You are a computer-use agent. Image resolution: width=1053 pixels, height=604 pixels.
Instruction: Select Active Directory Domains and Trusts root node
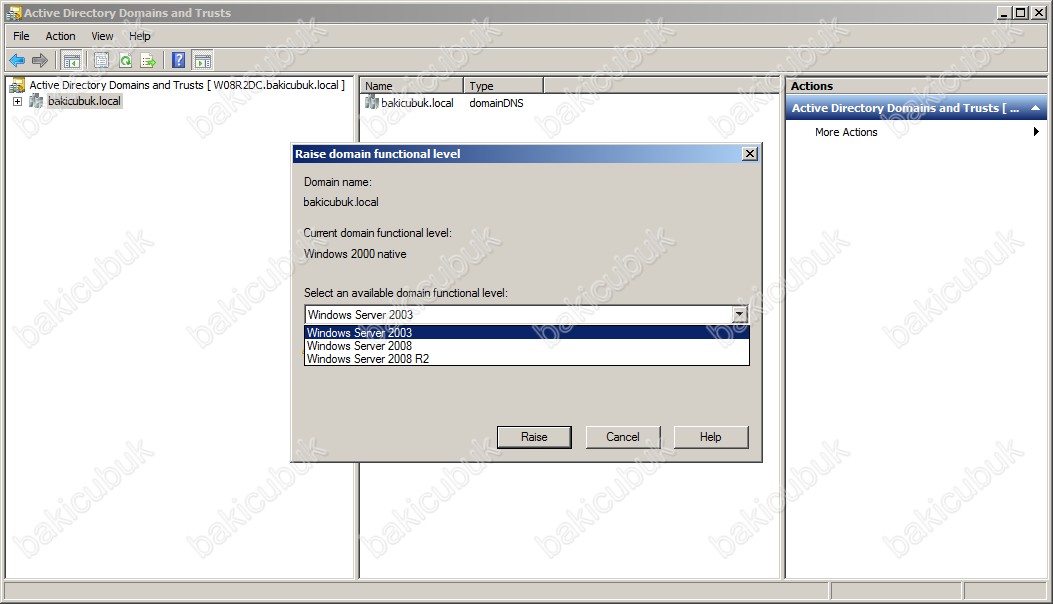(x=187, y=85)
